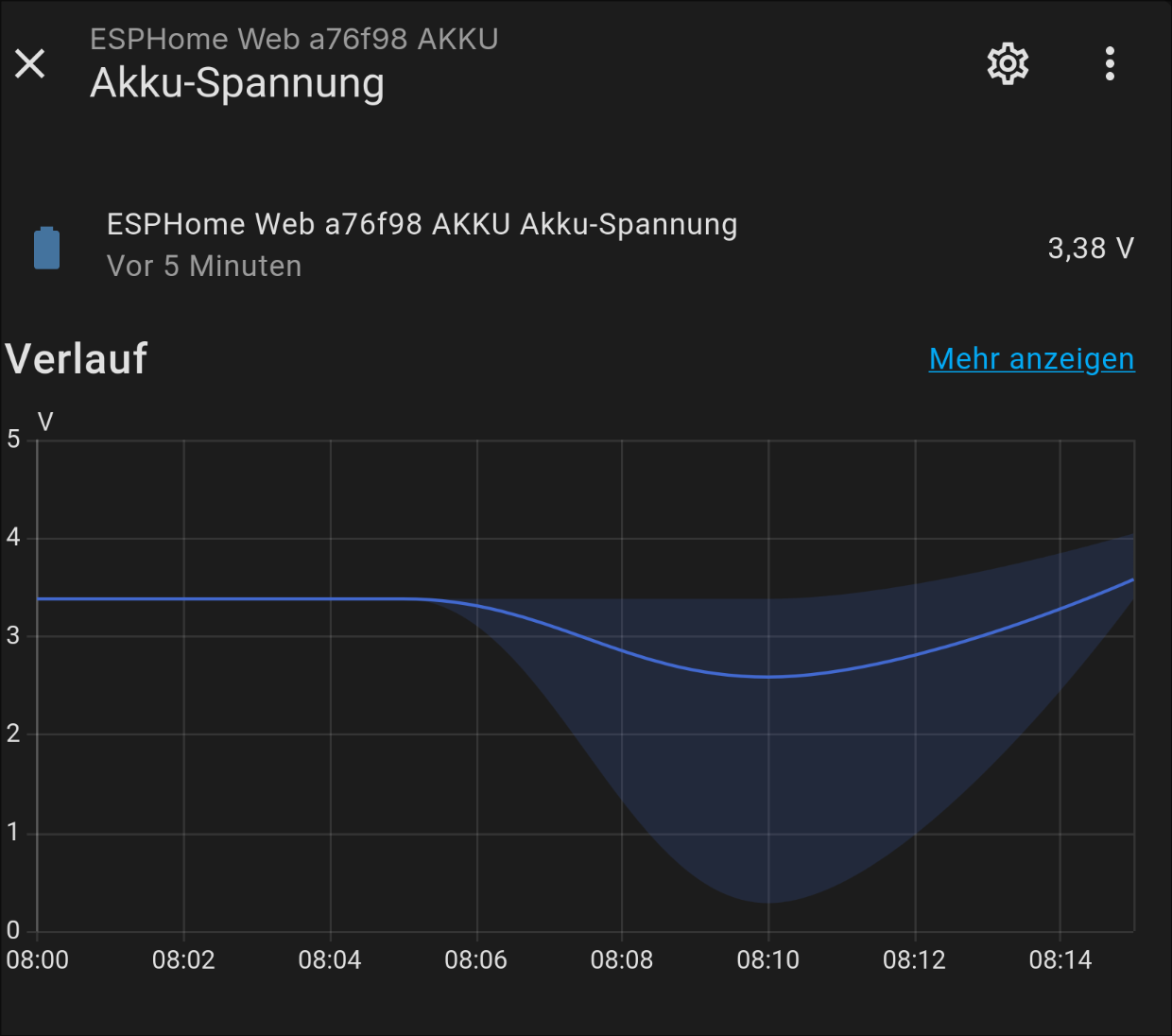Click the 08:00 time axis label
The image size is (1172, 1036).
pyautogui.click(x=38, y=960)
